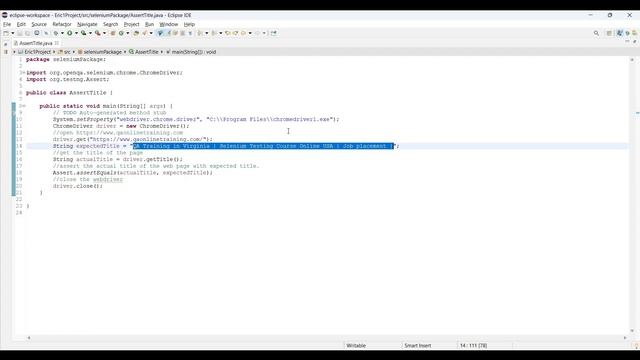
Task: Open the New file dropdown arrow
Action: coord(13,33)
